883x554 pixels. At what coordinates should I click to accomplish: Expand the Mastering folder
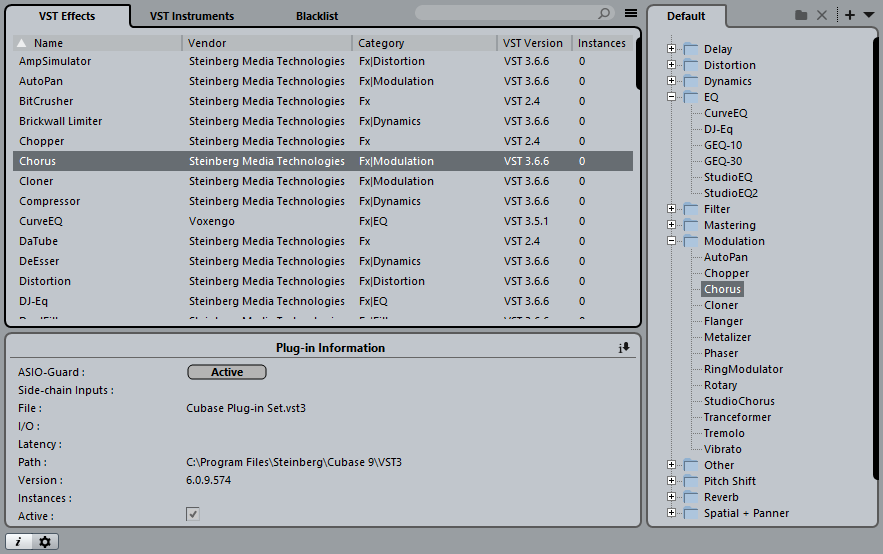[671, 225]
